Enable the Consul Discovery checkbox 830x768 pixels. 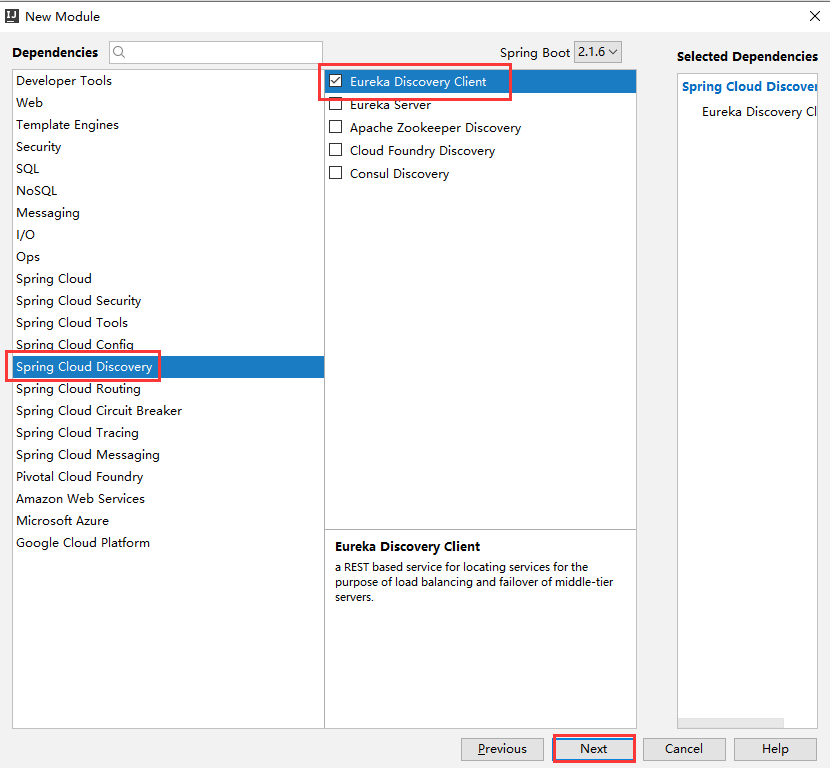336,173
